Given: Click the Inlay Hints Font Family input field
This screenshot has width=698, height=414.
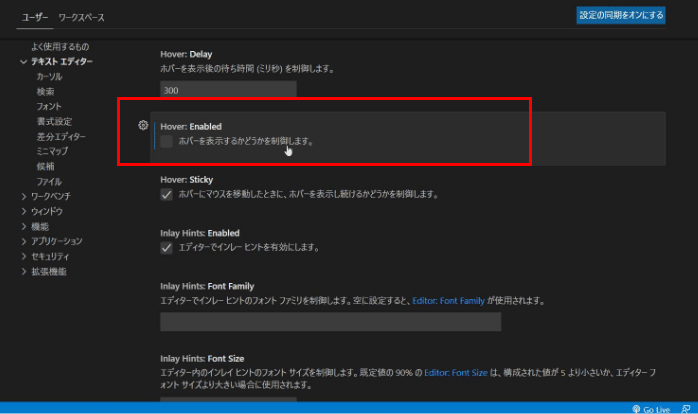Looking at the screenshot, I should click(x=331, y=322).
